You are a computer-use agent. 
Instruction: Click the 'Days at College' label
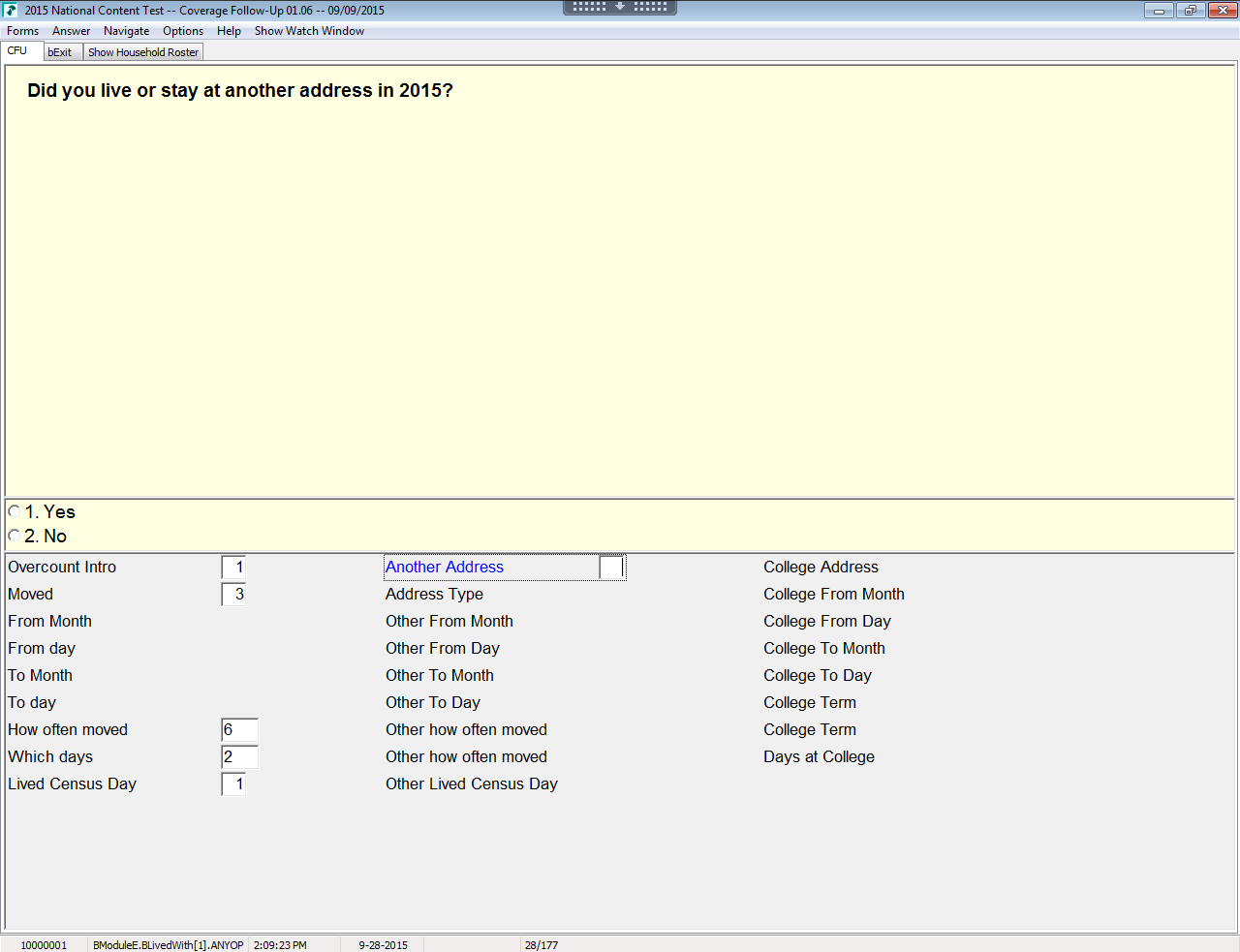click(x=819, y=757)
